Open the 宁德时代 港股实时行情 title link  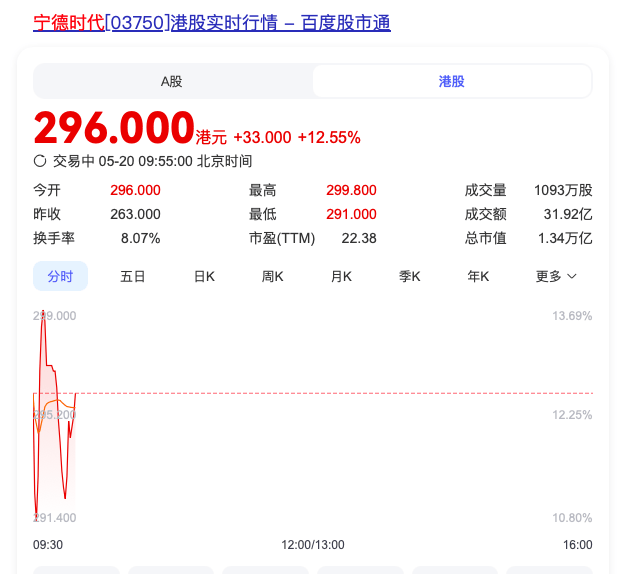point(212,22)
